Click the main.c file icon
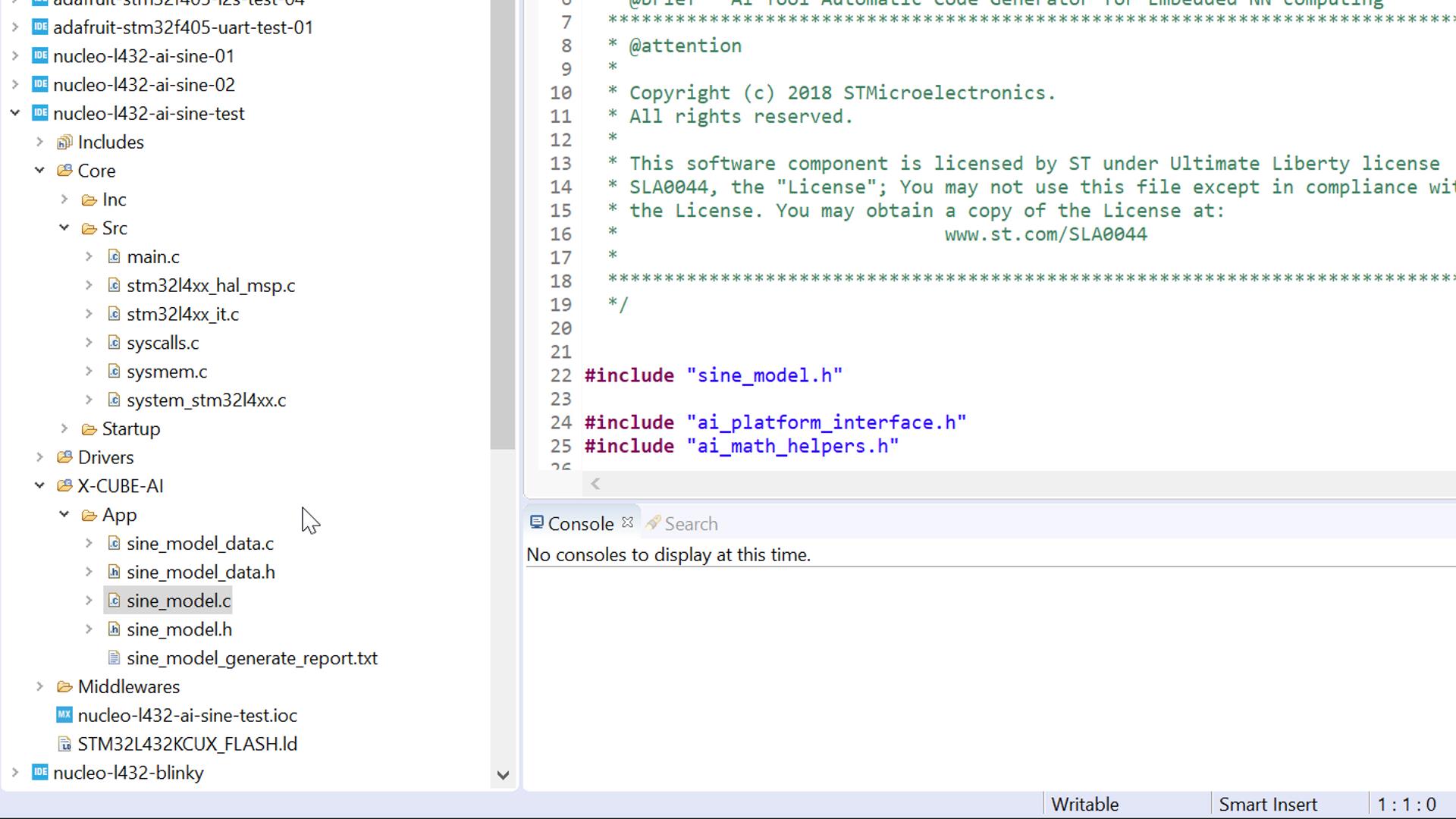Viewport: 1456px width, 819px height. (x=114, y=257)
